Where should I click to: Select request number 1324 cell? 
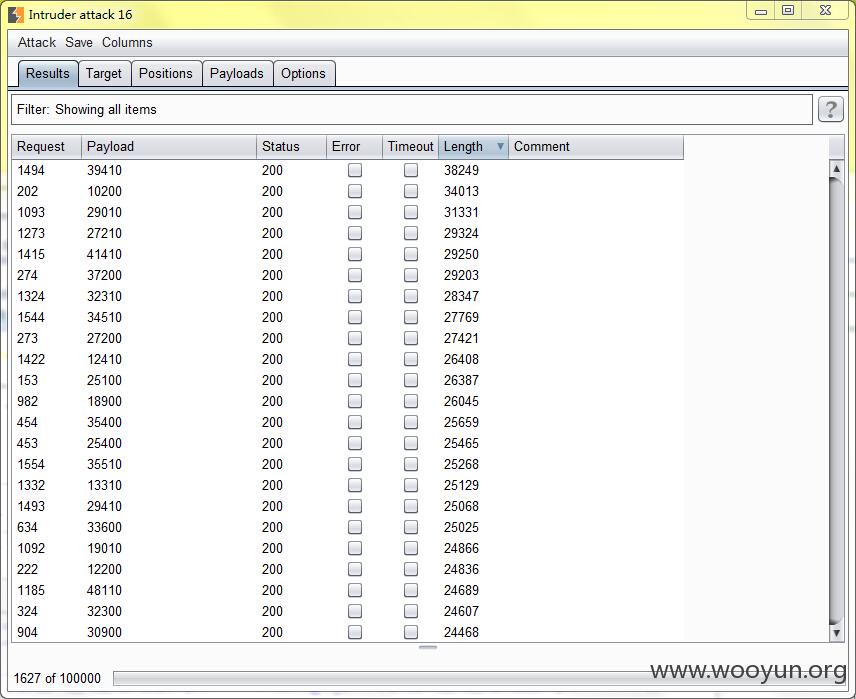(31, 297)
